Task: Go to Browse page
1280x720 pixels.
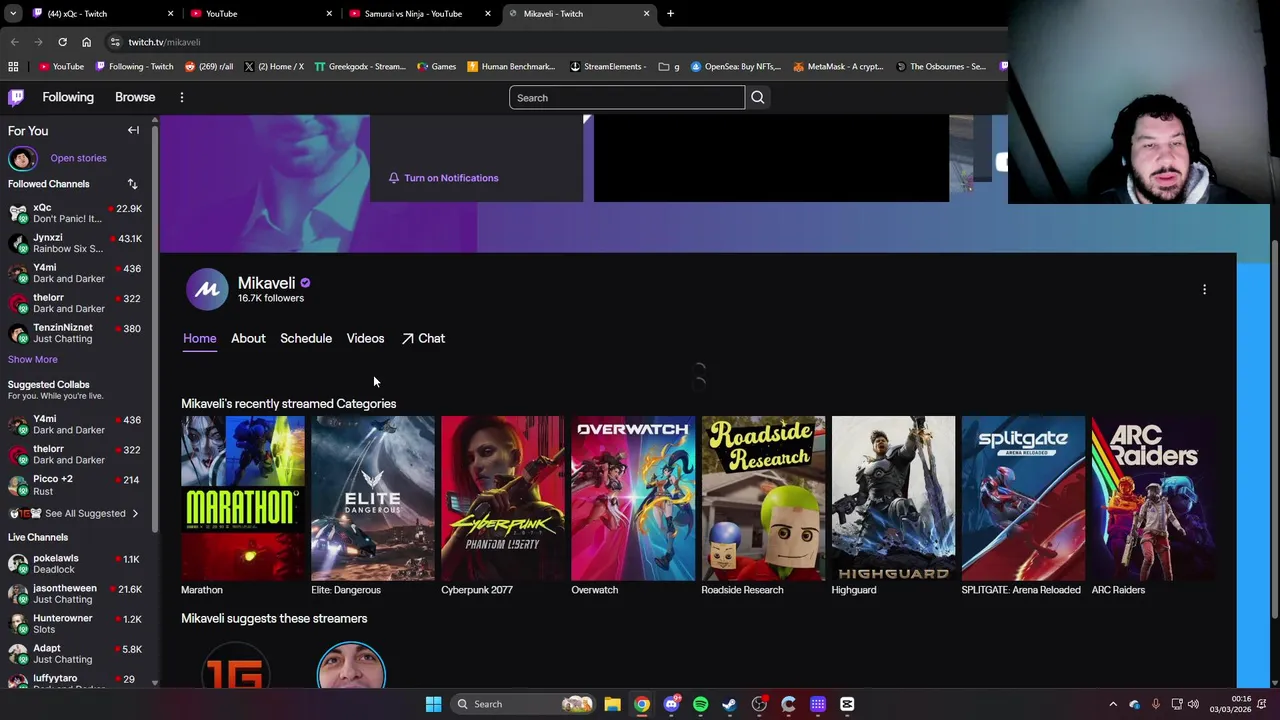Action: coord(135,97)
